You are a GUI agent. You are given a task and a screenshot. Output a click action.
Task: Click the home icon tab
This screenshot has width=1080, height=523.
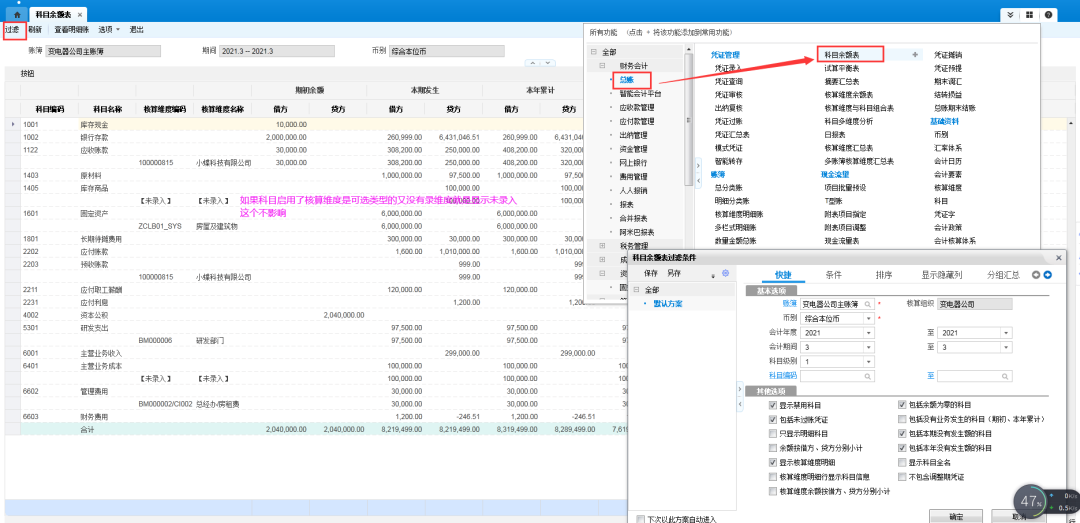coord(17,14)
